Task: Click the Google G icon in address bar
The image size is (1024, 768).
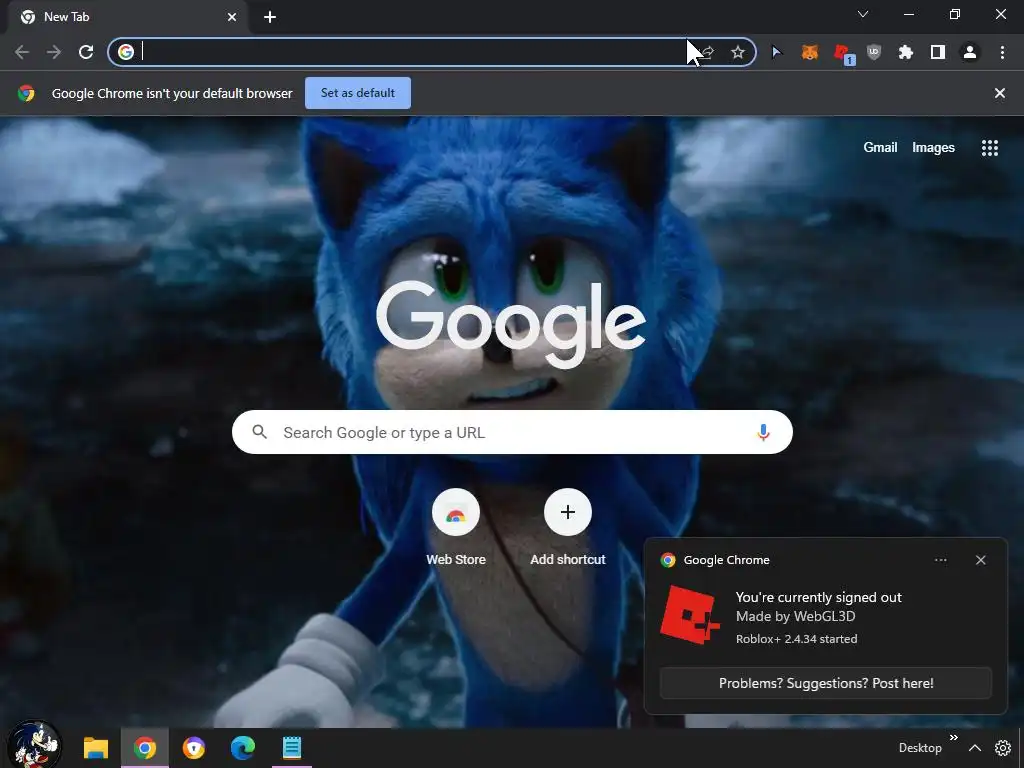Action: 126,52
